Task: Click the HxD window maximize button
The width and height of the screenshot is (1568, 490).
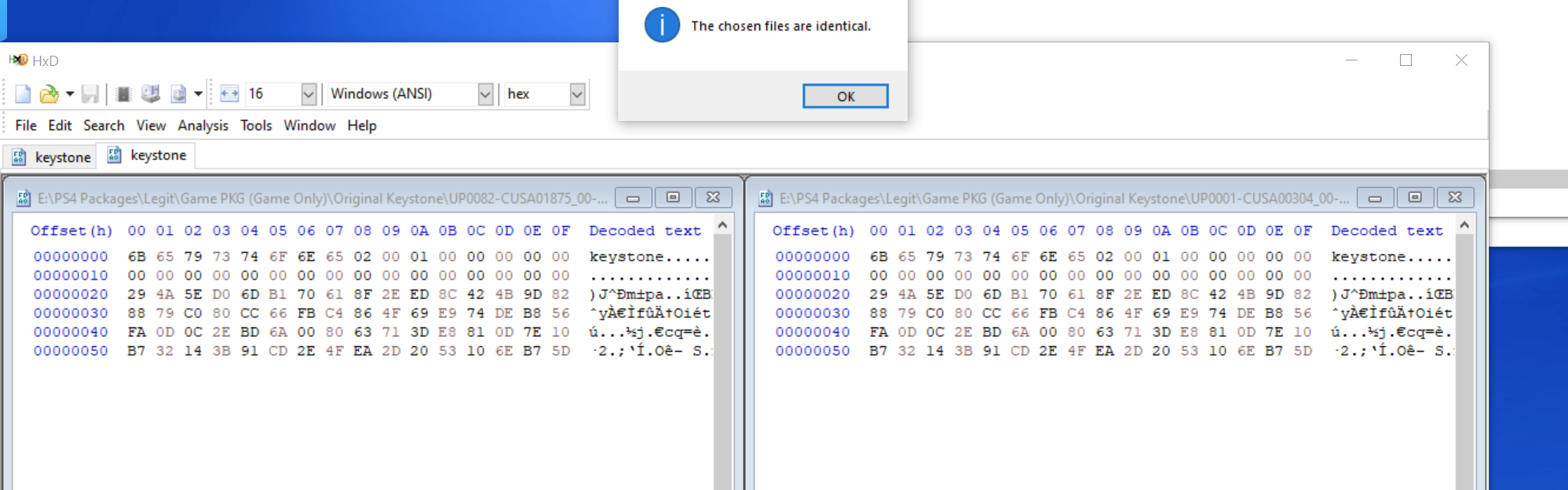Action: [1405, 60]
